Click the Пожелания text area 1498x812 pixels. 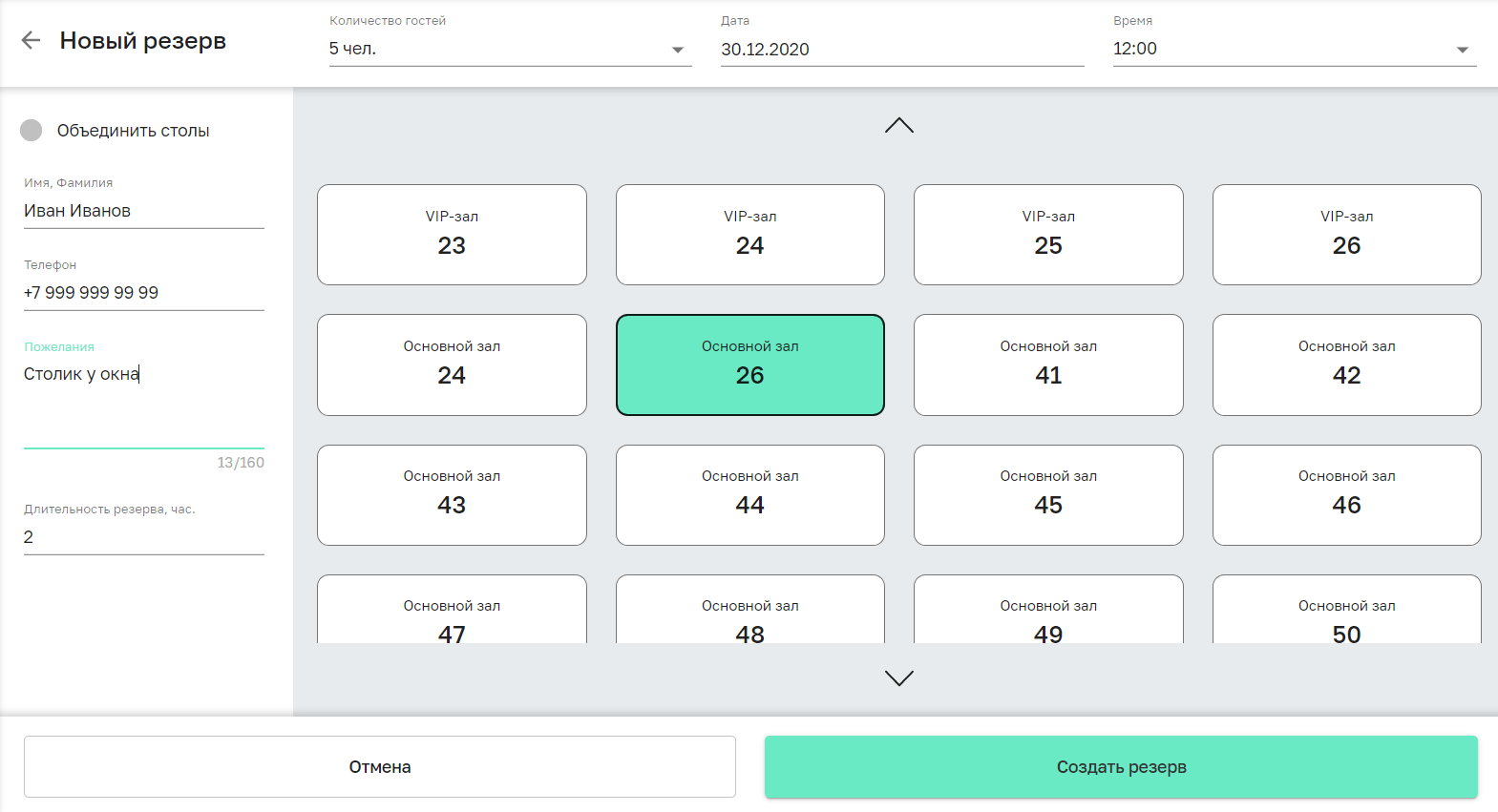[x=143, y=401]
